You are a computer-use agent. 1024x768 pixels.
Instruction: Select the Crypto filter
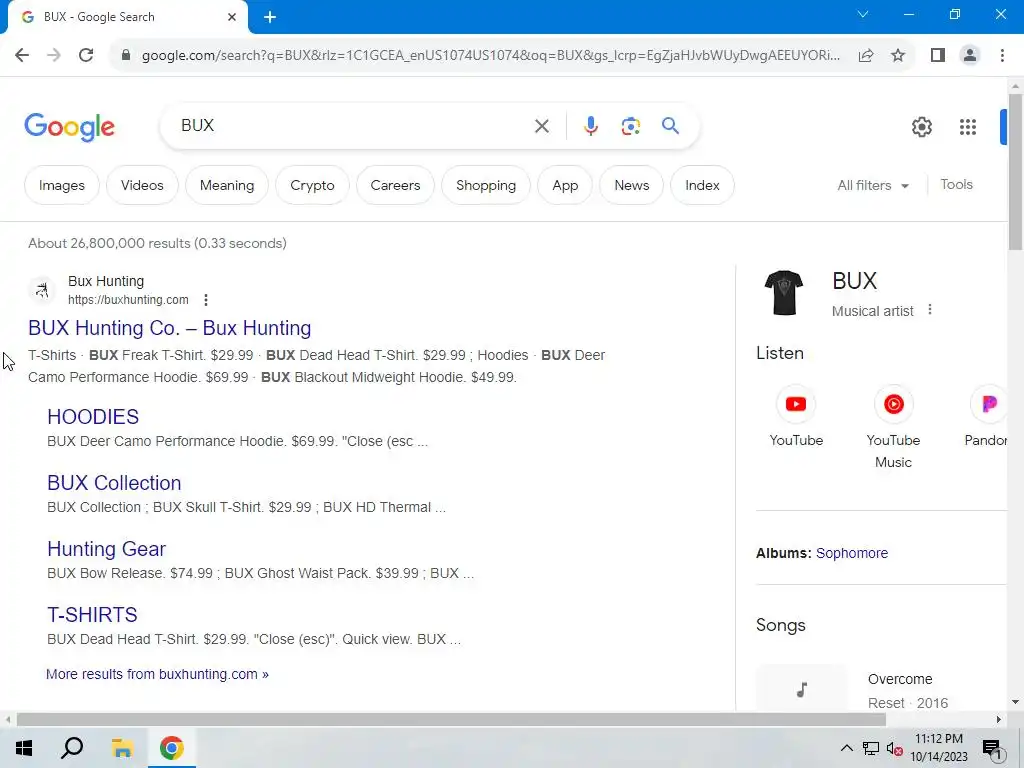[312, 185]
